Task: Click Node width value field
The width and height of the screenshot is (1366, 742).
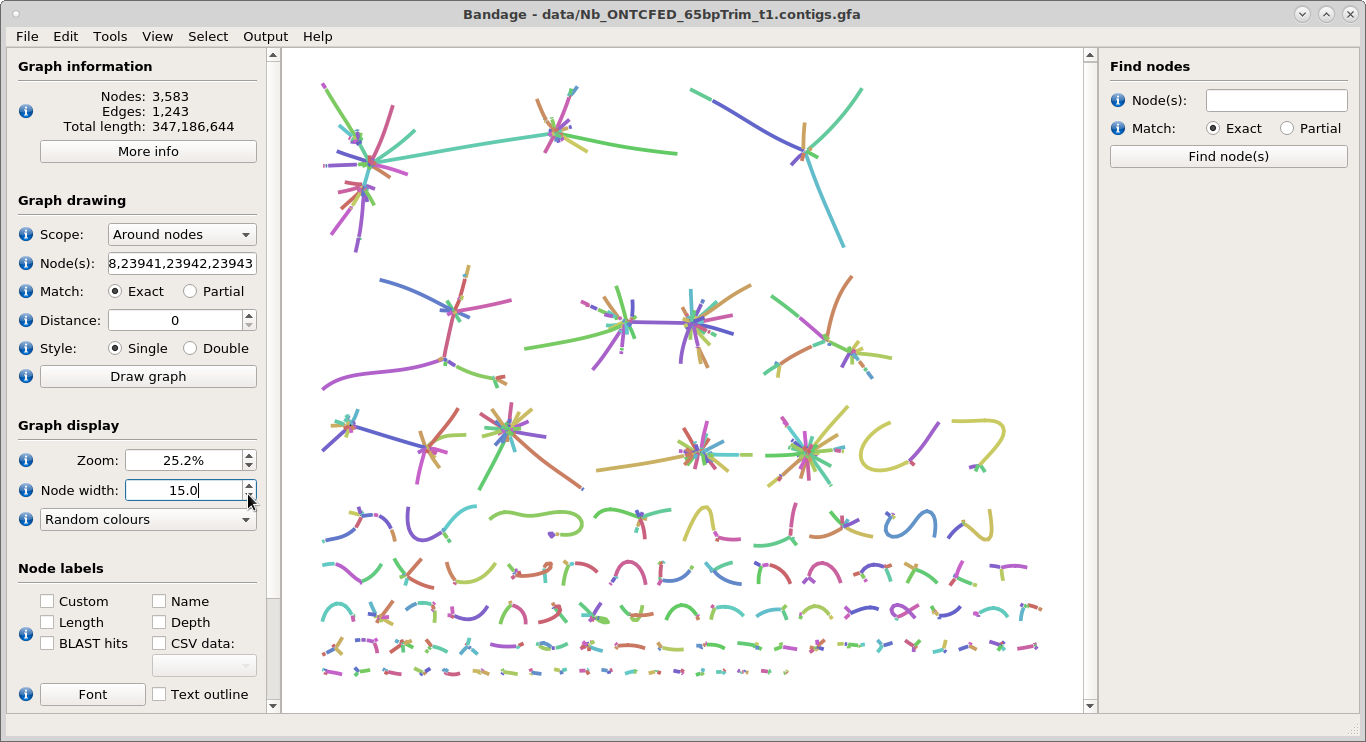Action: [x=184, y=490]
